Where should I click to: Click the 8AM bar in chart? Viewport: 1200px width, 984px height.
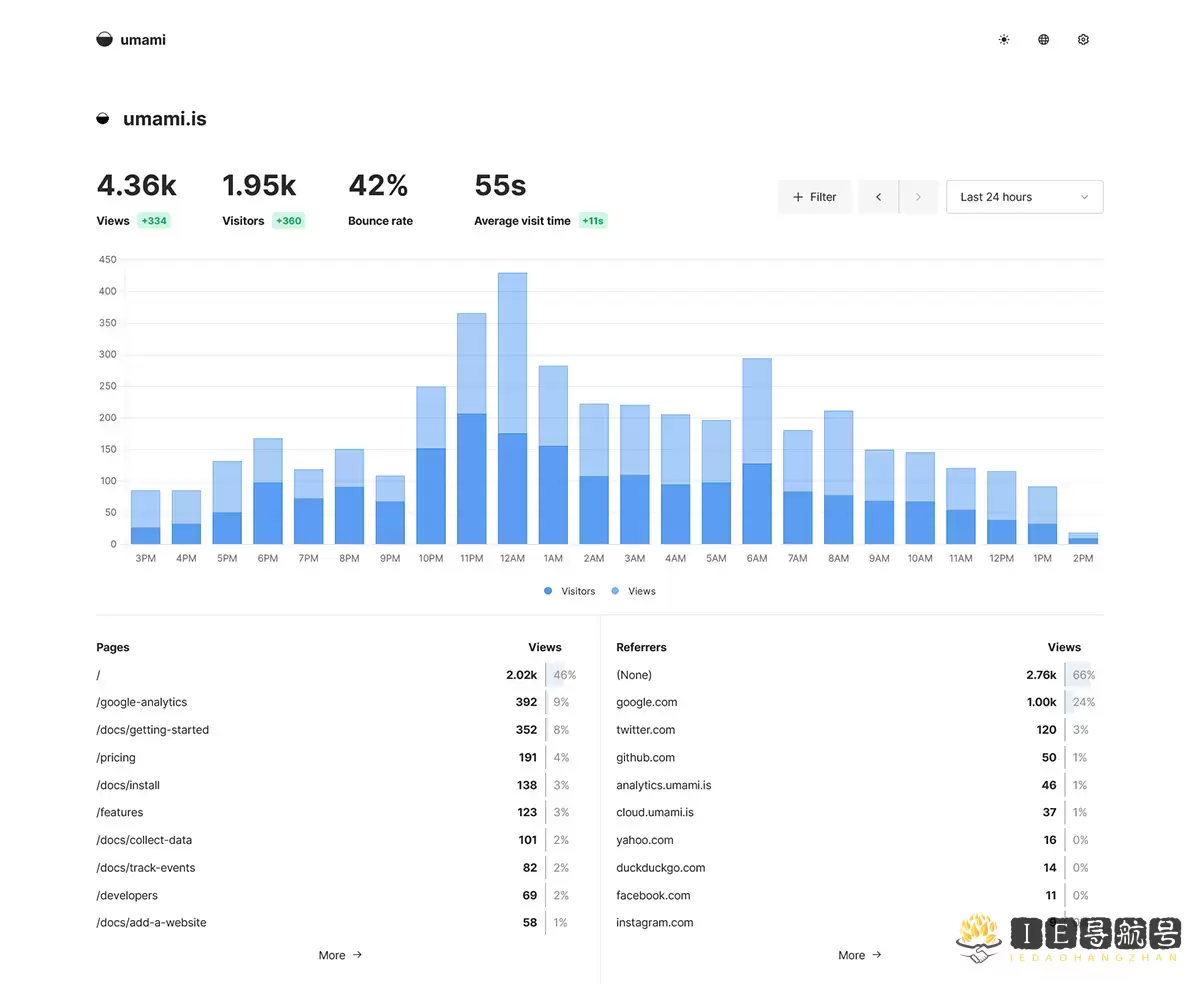point(838,477)
